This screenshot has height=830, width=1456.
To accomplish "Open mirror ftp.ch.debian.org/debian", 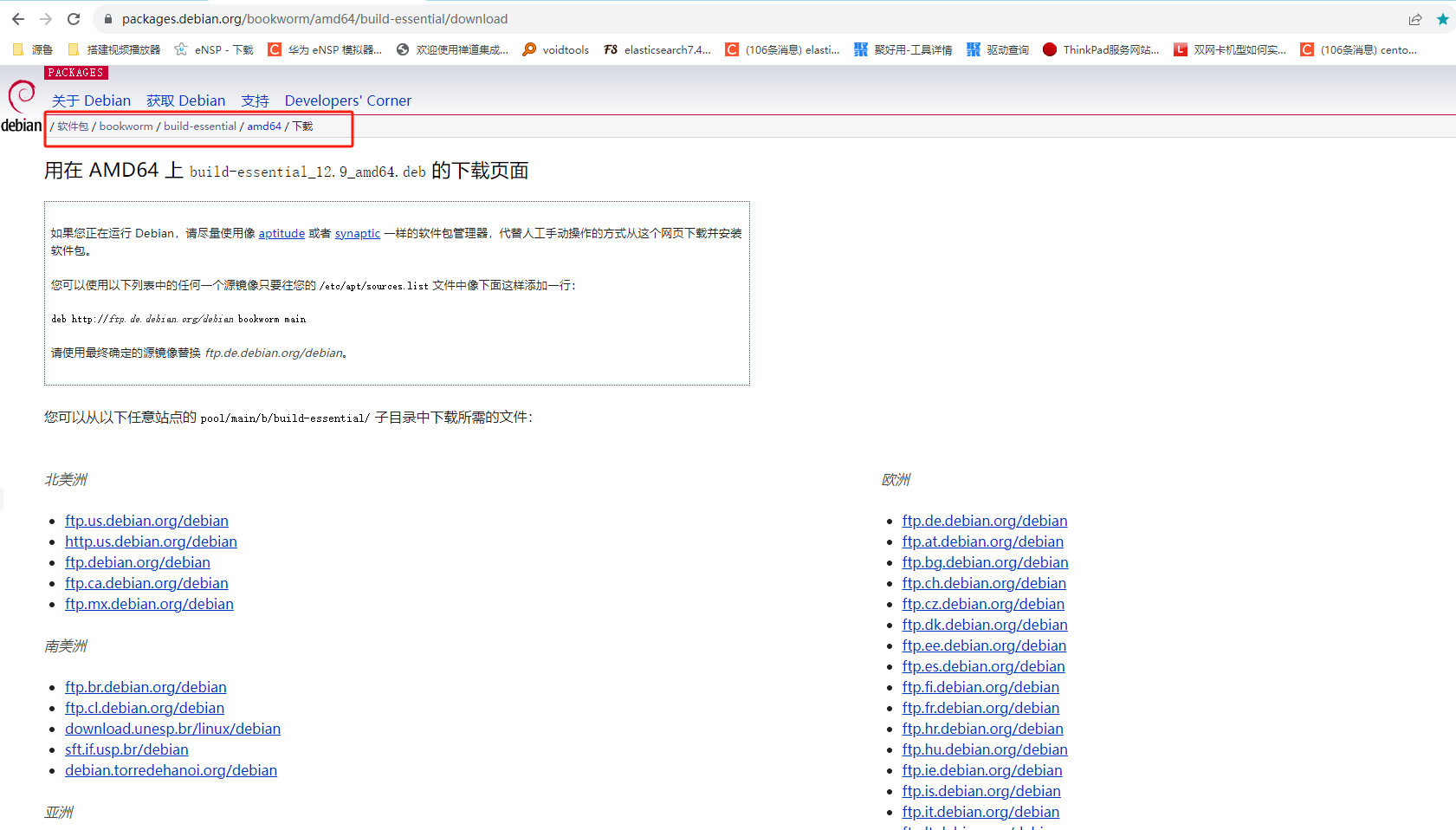I will (984, 583).
